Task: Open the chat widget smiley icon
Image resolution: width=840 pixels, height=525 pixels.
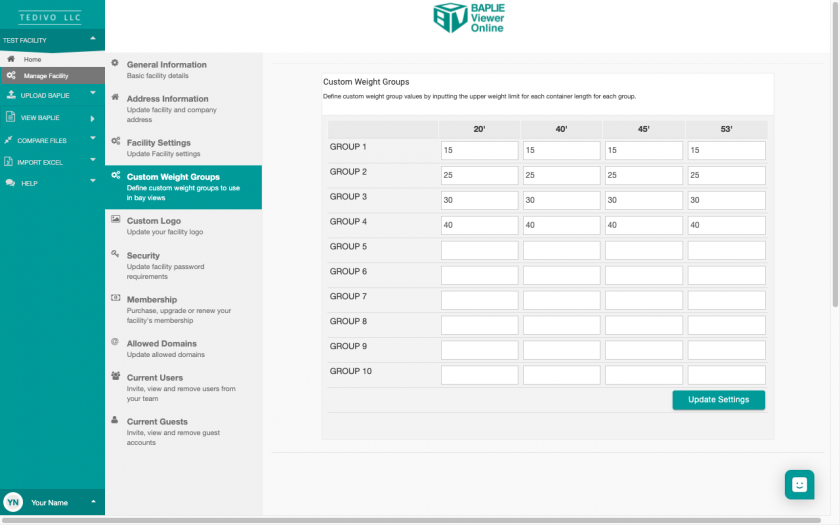Action: pos(799,485)
